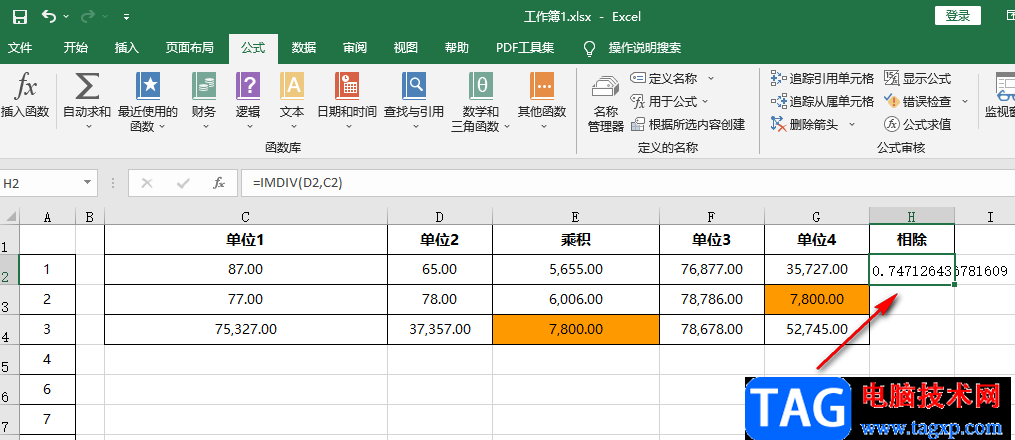This screenshot has height=440, width=1015.
Task: Click the 登录 sign-in button
Action: coord(958,16)
